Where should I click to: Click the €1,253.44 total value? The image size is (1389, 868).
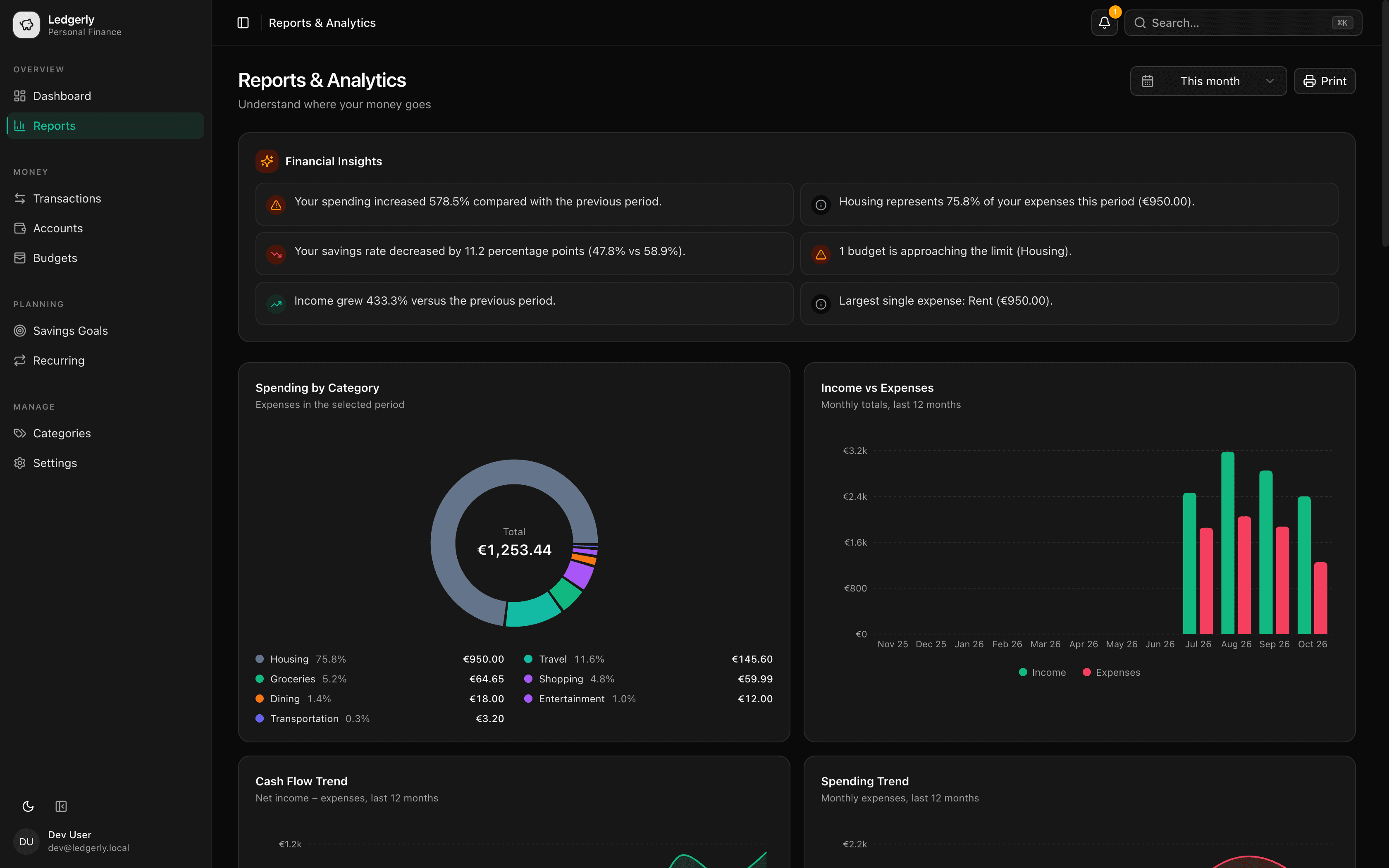[514, 550]
